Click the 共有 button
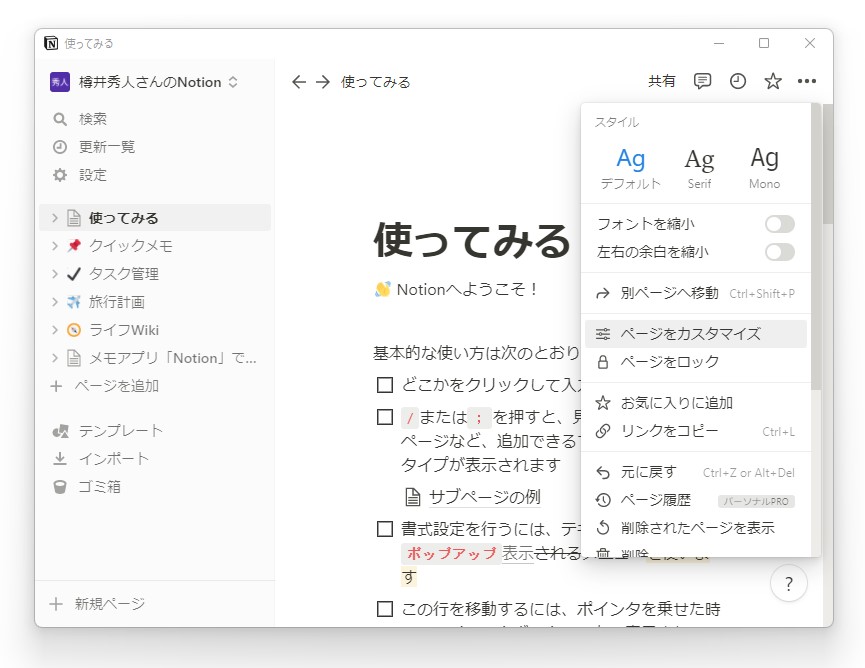 click(662, 81)
